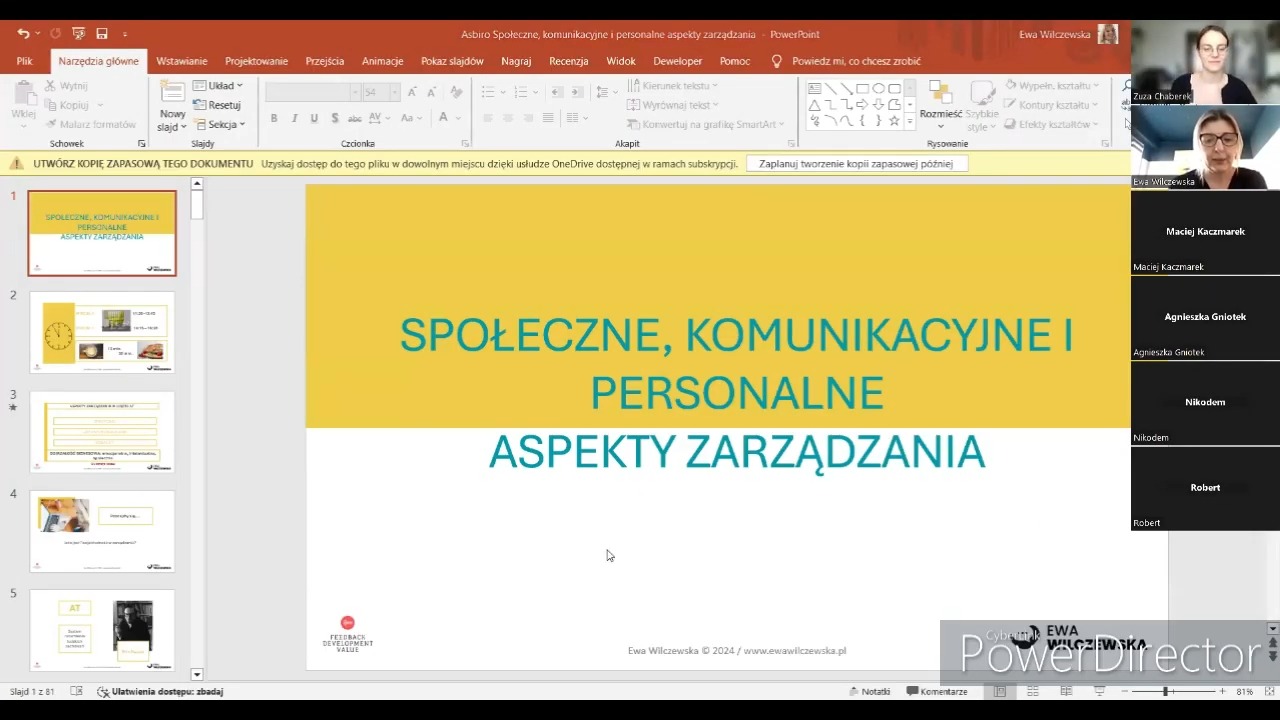Click the decrease indent icon

557,92
